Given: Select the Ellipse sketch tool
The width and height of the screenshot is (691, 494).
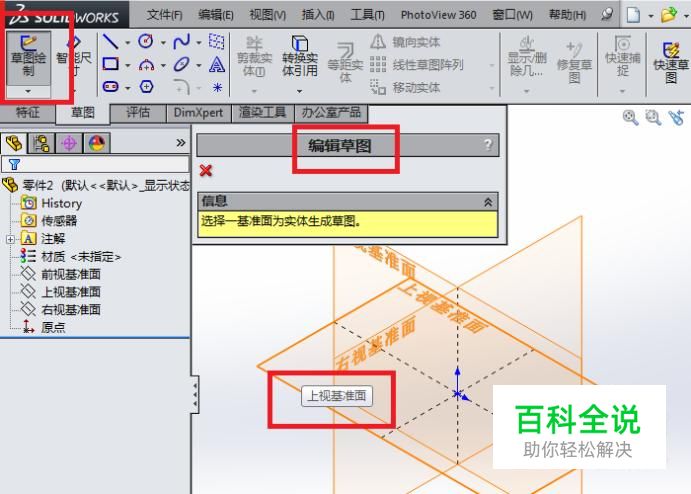Looking at the screenshot, I should point(182,65).
